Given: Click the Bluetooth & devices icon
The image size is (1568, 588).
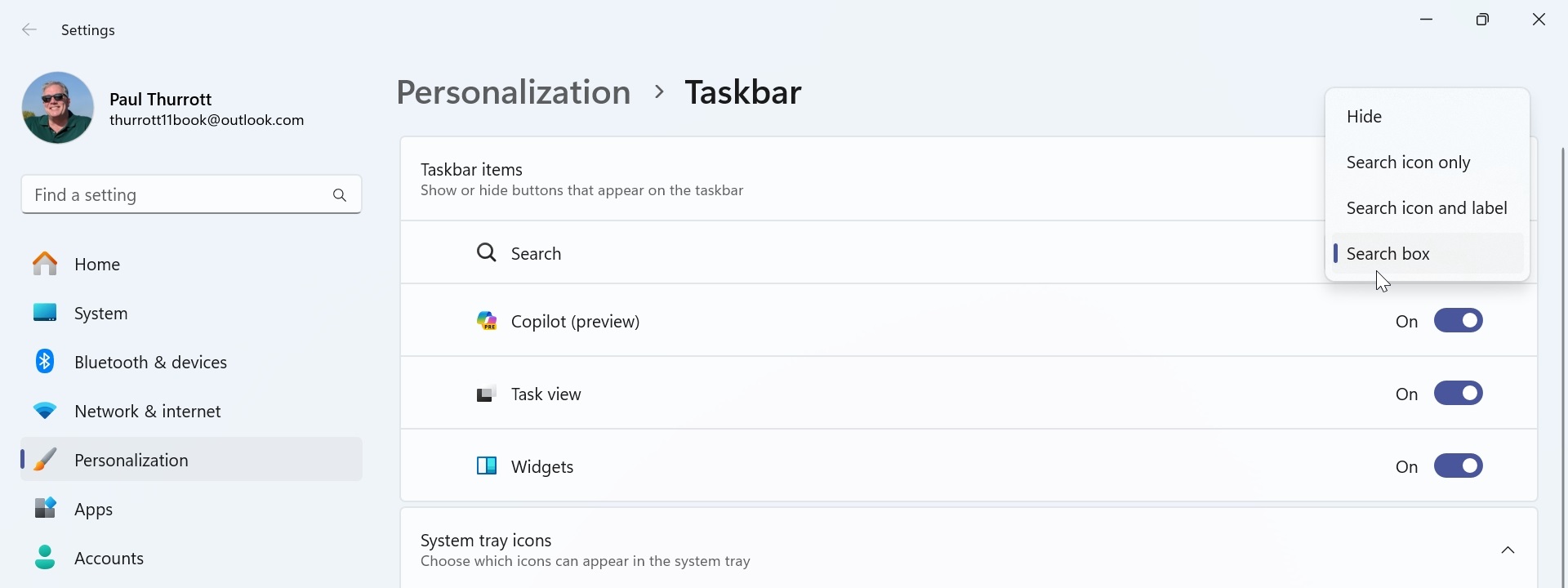Looking at the screenshot, I should coord(45,361).
